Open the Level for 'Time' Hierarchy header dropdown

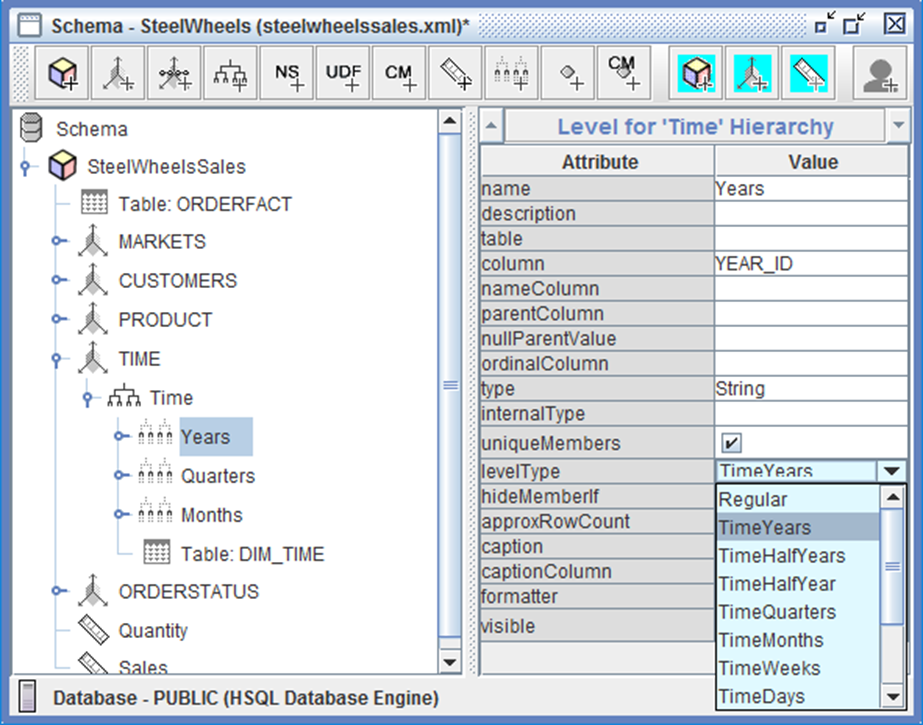click(896, 127)
